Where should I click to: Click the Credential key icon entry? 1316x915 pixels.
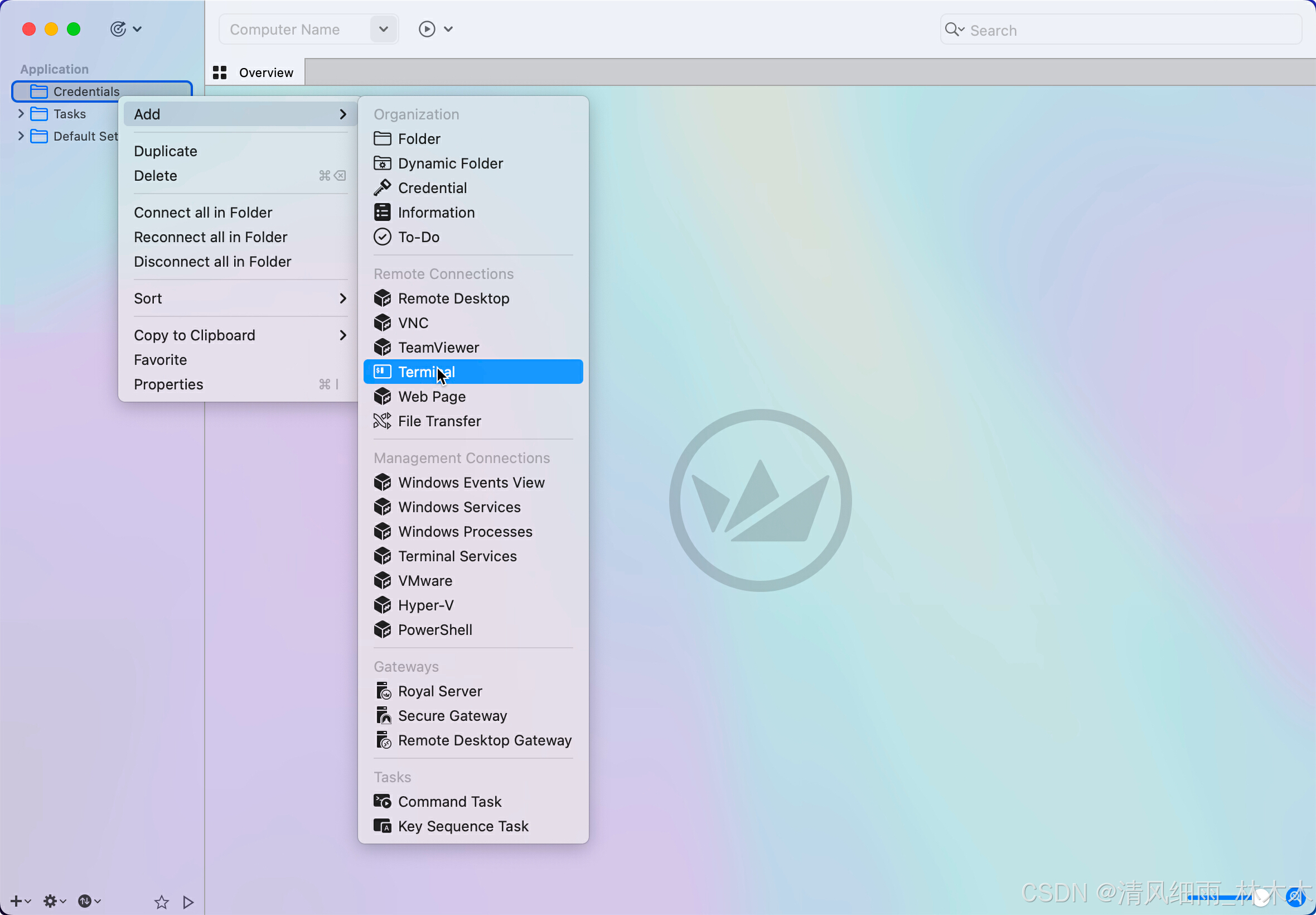point(473,188)
